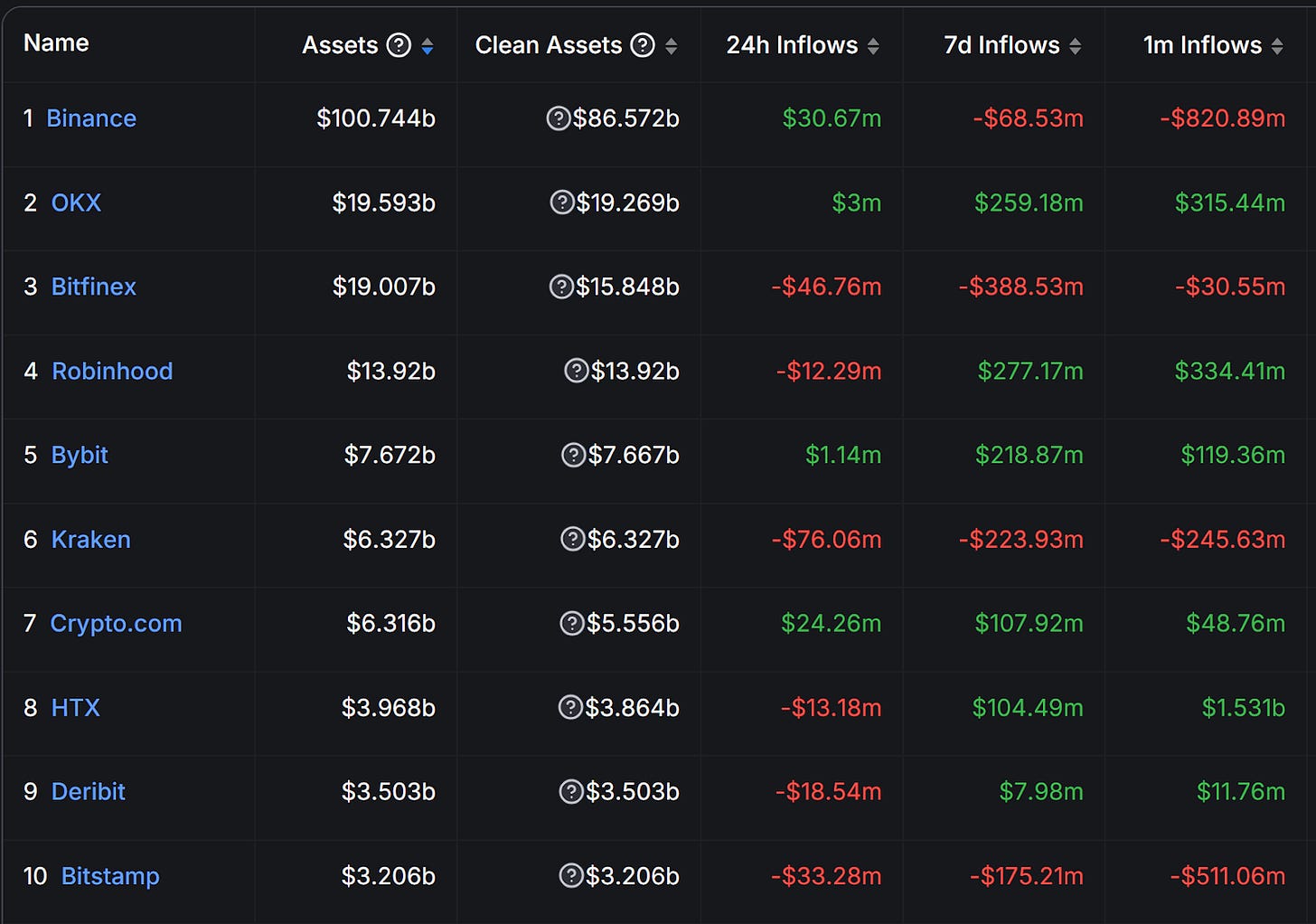Select OKX 7d inflow $259.18m
Viewport: 1316px width, 924px height.
(1029, 203)
